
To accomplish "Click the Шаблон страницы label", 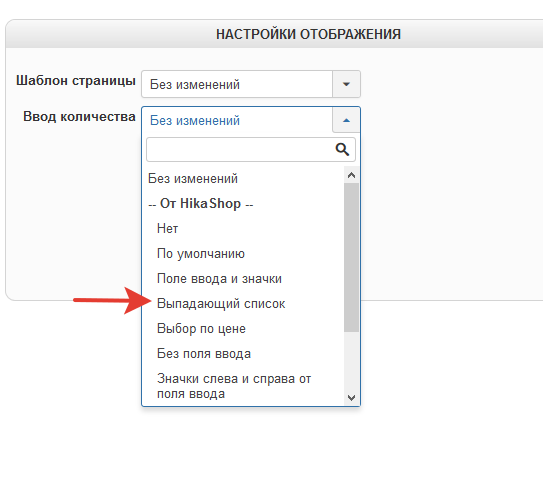I will point(76,81).
